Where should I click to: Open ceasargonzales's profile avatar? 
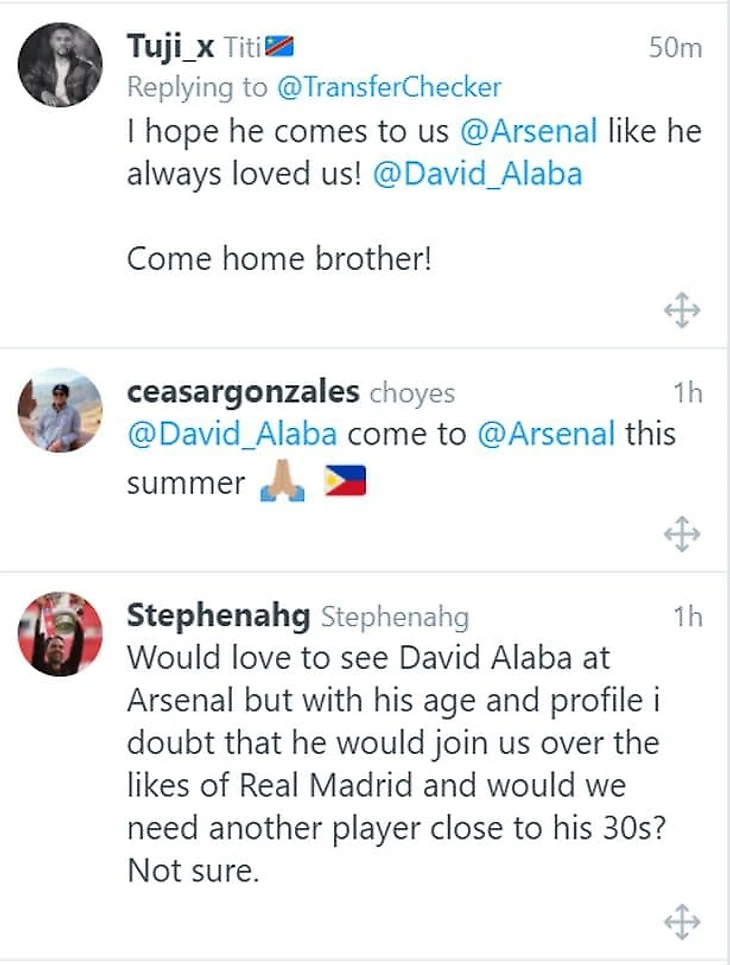(60, 410)
